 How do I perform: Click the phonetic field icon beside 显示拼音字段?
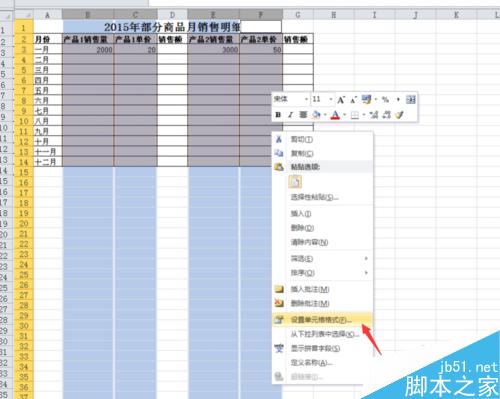(279, 348)
